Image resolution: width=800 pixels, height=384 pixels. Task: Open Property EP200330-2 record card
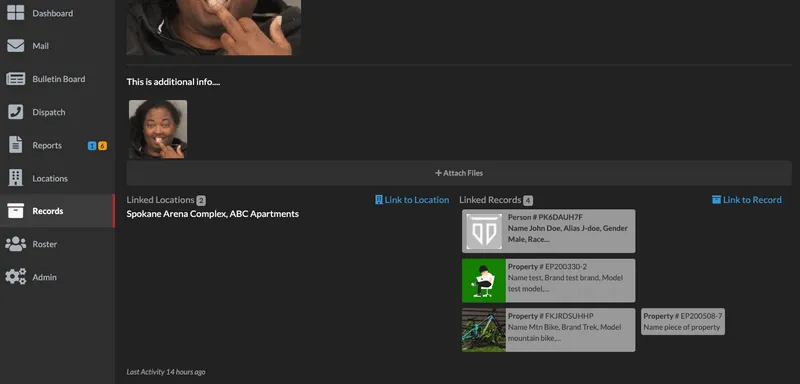[548, 280]
